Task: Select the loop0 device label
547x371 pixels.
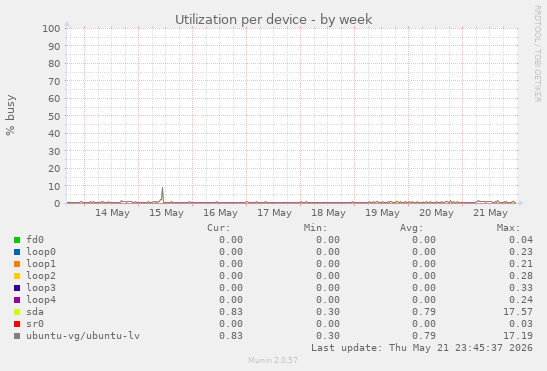Action: click(x=41, y=252)
